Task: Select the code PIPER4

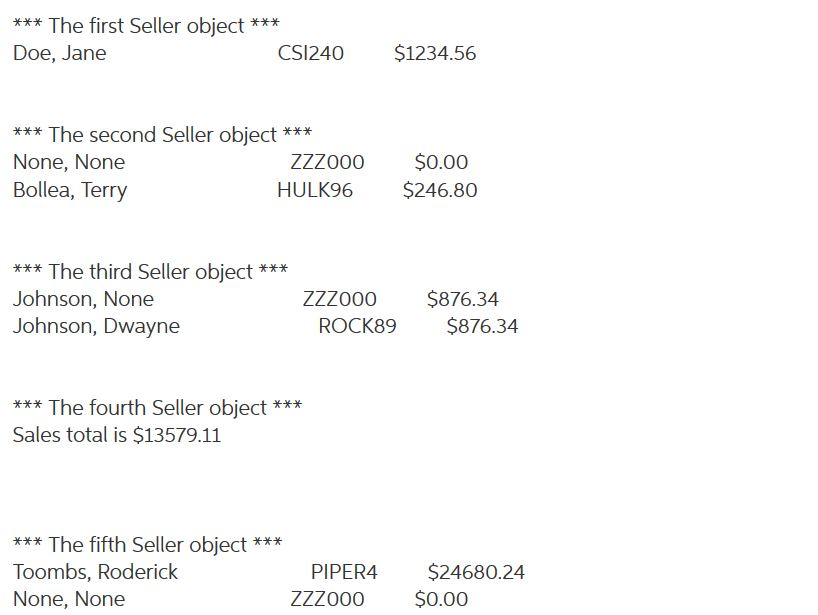Action: [x=344, y=572]
